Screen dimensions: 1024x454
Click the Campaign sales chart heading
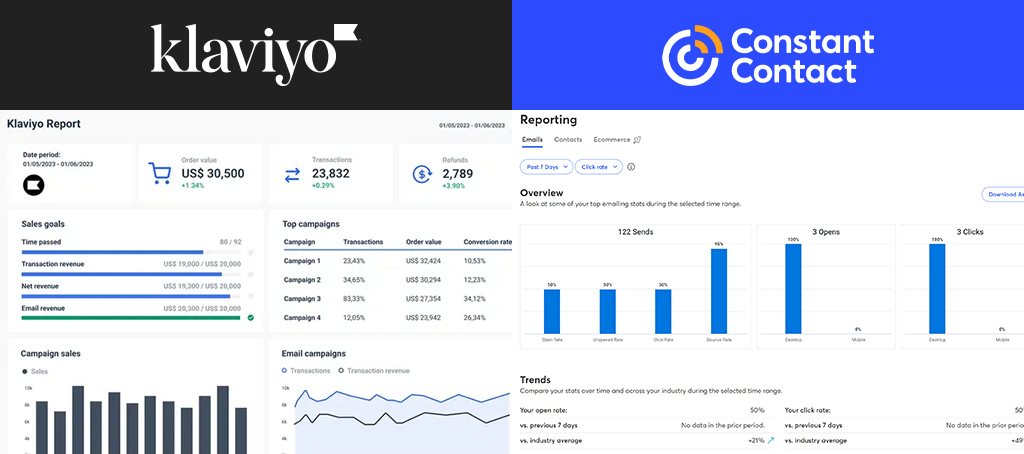coord(50,353)
